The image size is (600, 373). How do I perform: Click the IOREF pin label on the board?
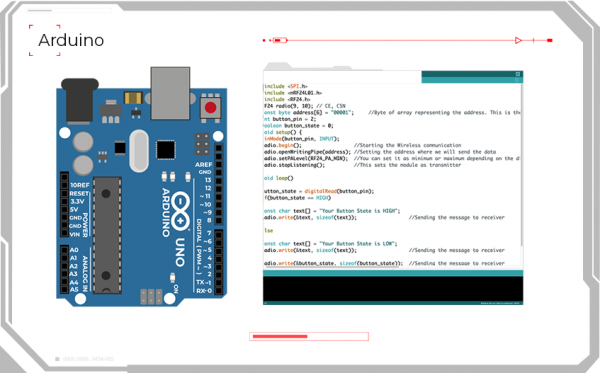(x=80, y=185)
